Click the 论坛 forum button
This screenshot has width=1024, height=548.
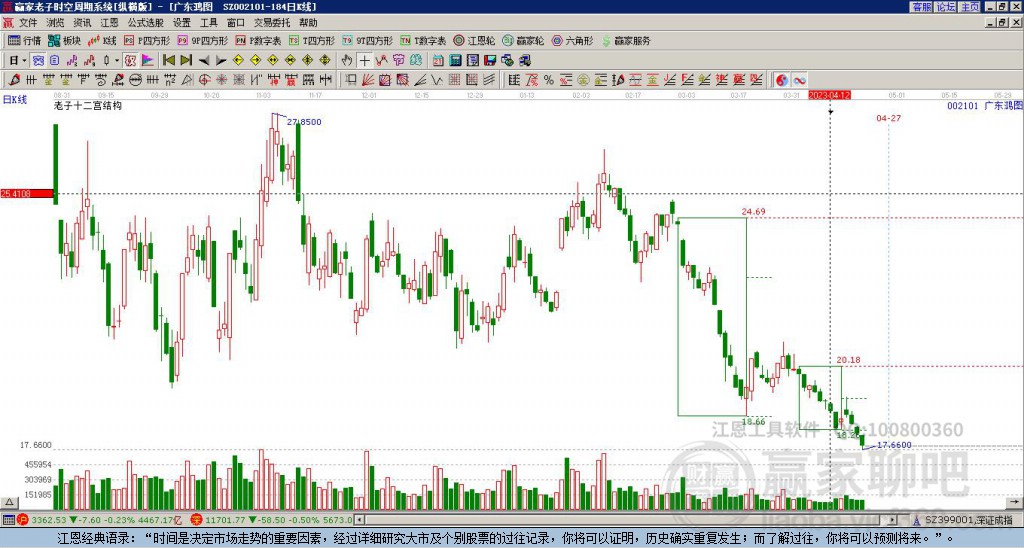pyautogui.click(x=945, y=7)
